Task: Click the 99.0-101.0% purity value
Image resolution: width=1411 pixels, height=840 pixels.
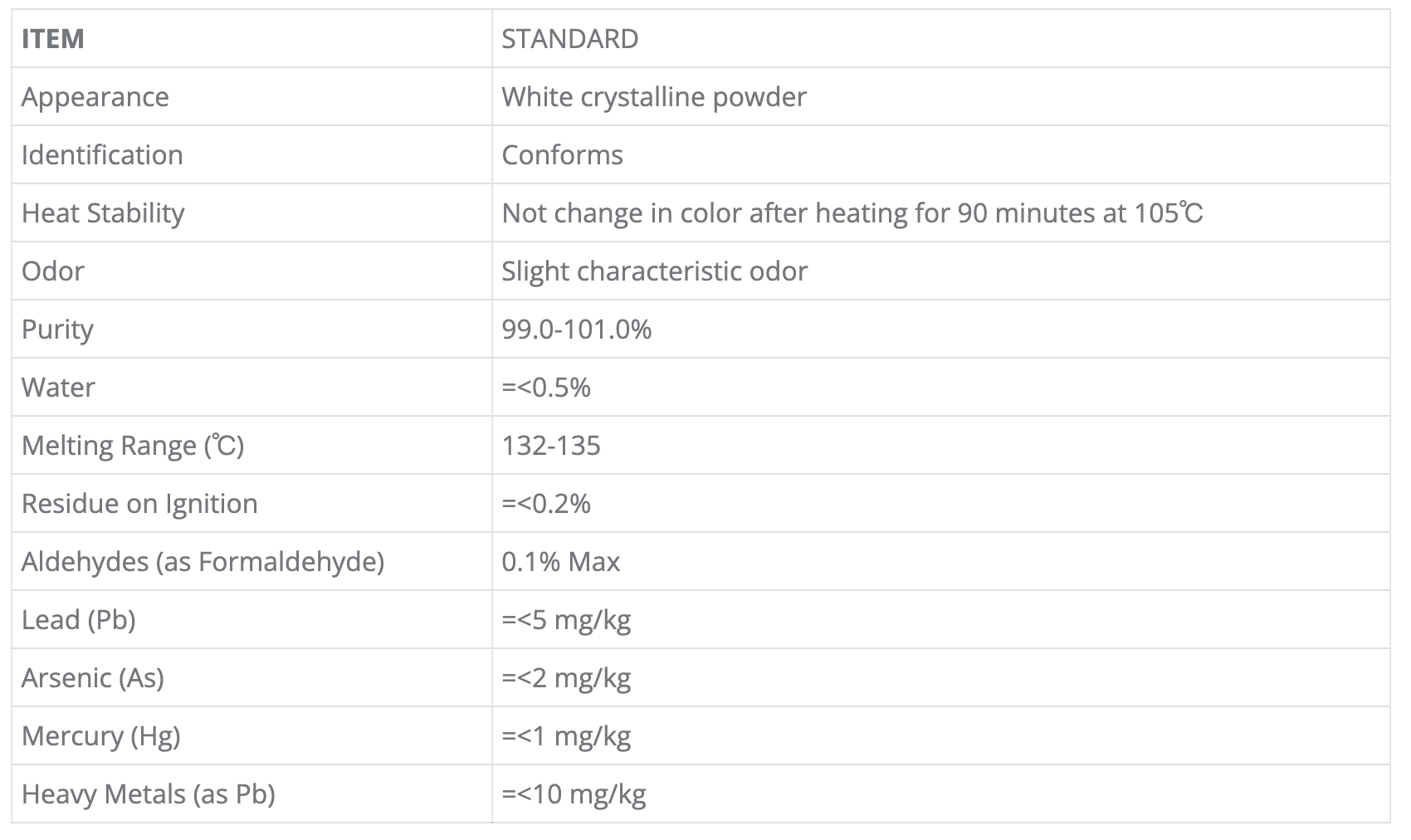Action: [x=576, y=330]
